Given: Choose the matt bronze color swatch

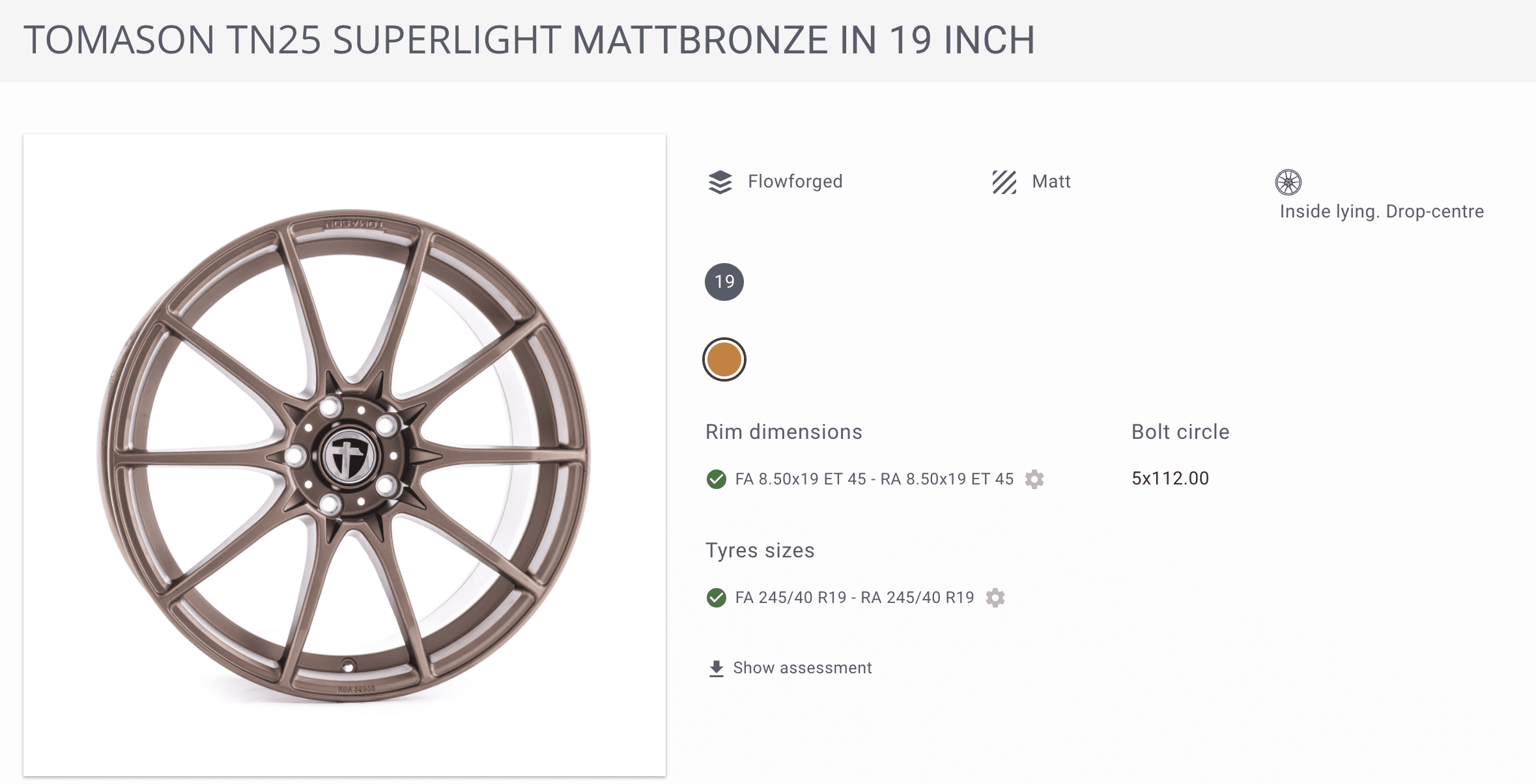Looking at the screenshot, I should pyautogui.click(x=724, y=359).
